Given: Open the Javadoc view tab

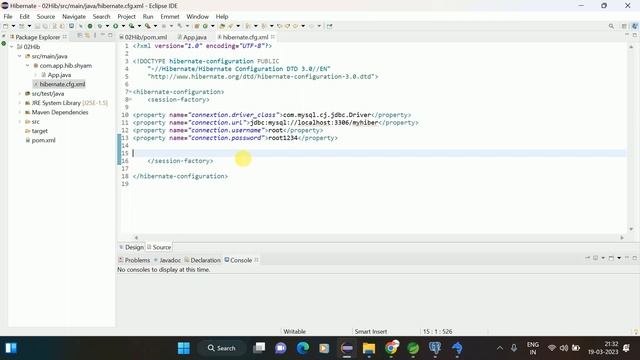Looking at the screenshot, I should [167, 260].
